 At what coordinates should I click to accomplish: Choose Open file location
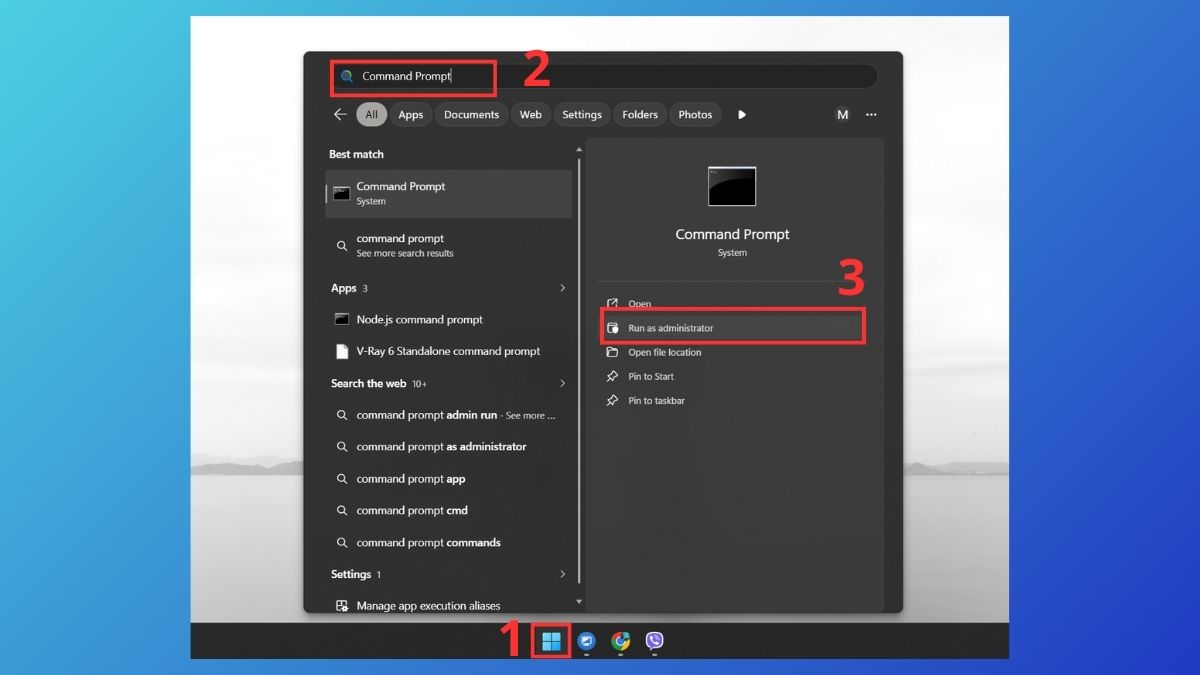(732, 352)
